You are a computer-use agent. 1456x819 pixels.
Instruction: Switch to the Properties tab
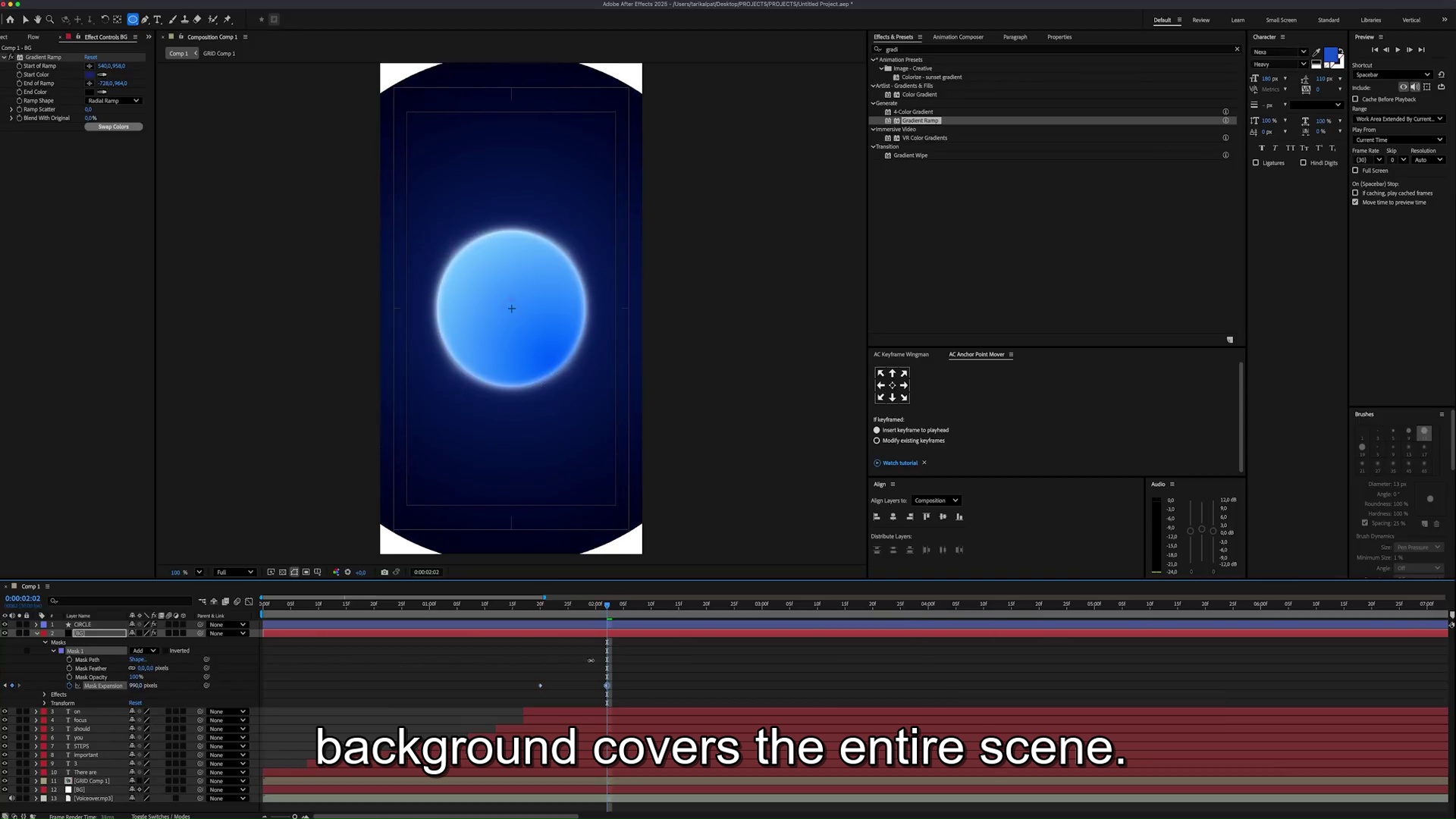tap(1059, 37)
